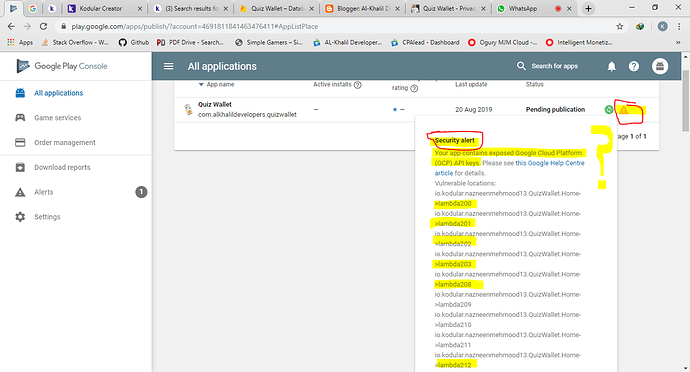Open the Github bookmark
This screenshot has width=690, height=372.
coord(134,43)
